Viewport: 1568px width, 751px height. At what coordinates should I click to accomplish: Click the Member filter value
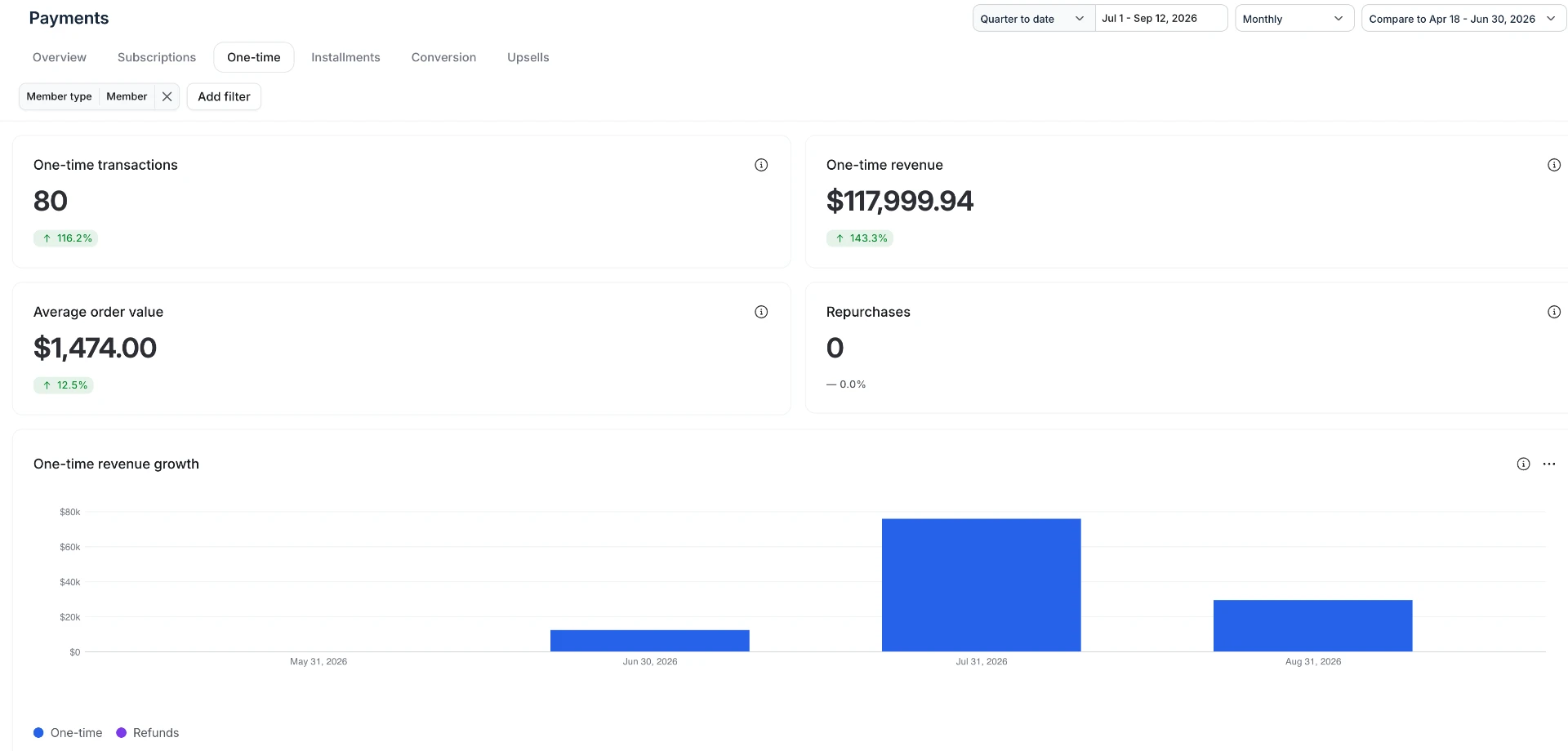tap(127, 96)
